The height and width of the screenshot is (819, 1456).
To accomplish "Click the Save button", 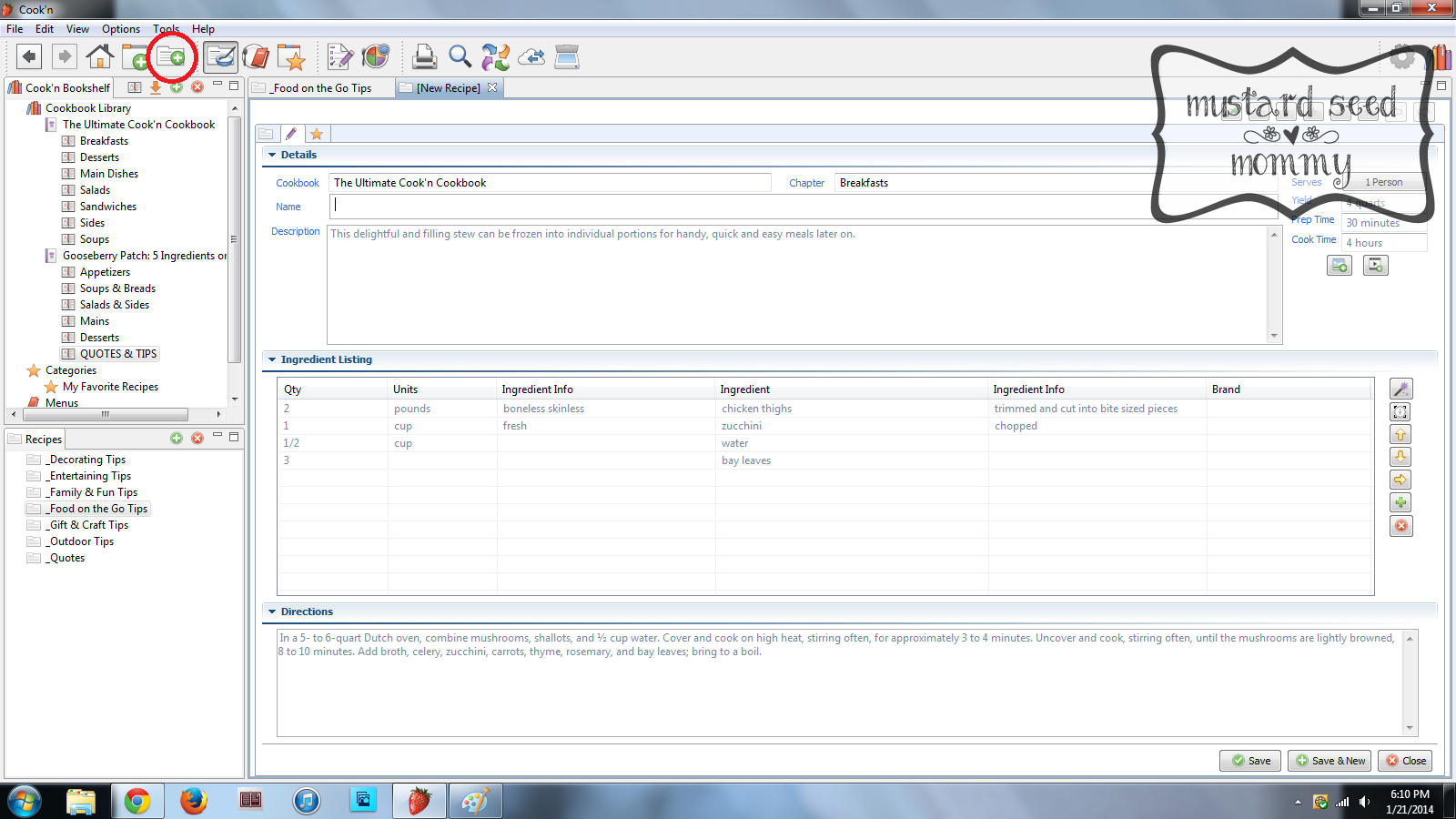I will pyautogui.click(x=1250, y=761).
